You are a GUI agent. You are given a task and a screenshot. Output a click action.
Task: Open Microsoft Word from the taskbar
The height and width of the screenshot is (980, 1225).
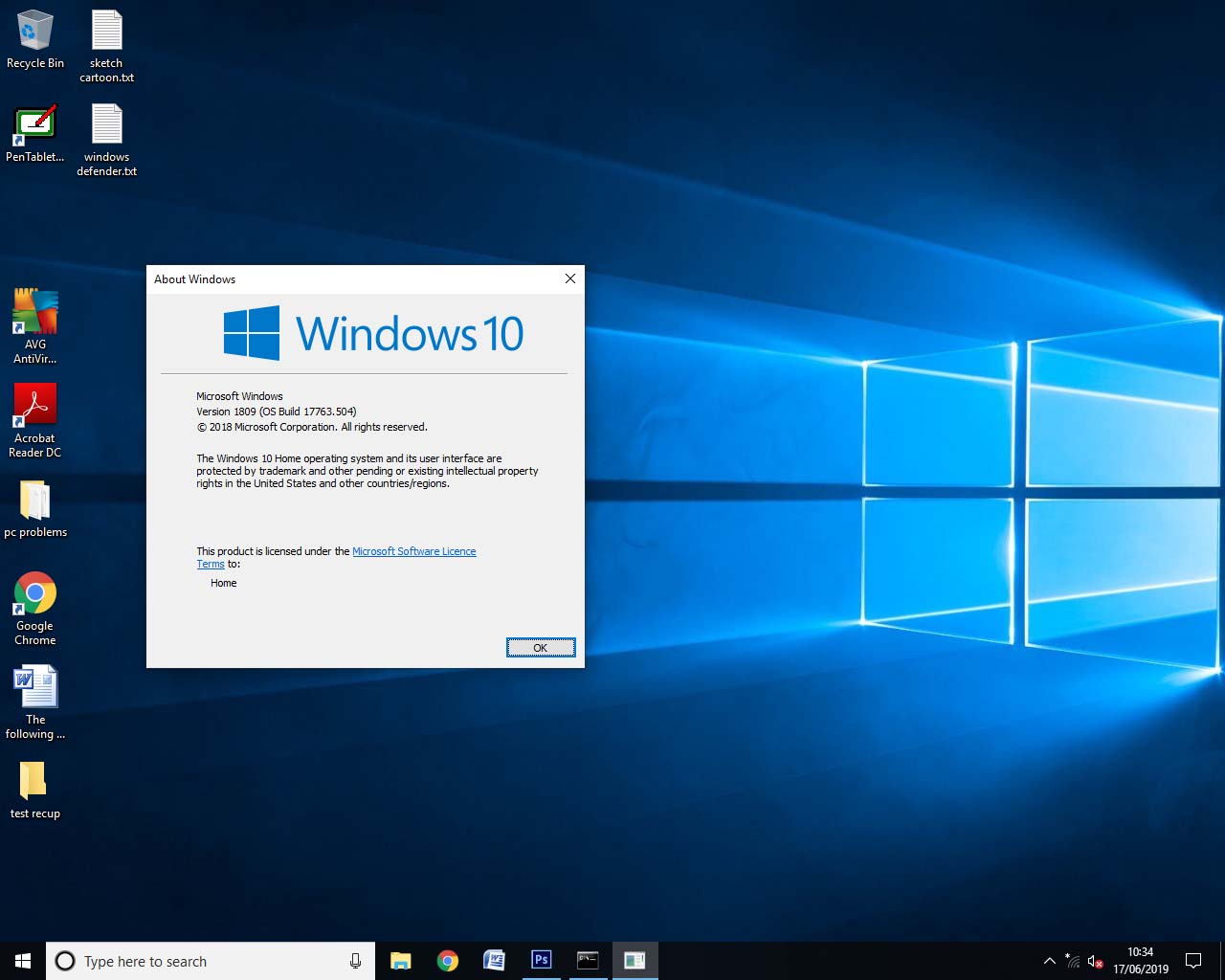point(494,961)
